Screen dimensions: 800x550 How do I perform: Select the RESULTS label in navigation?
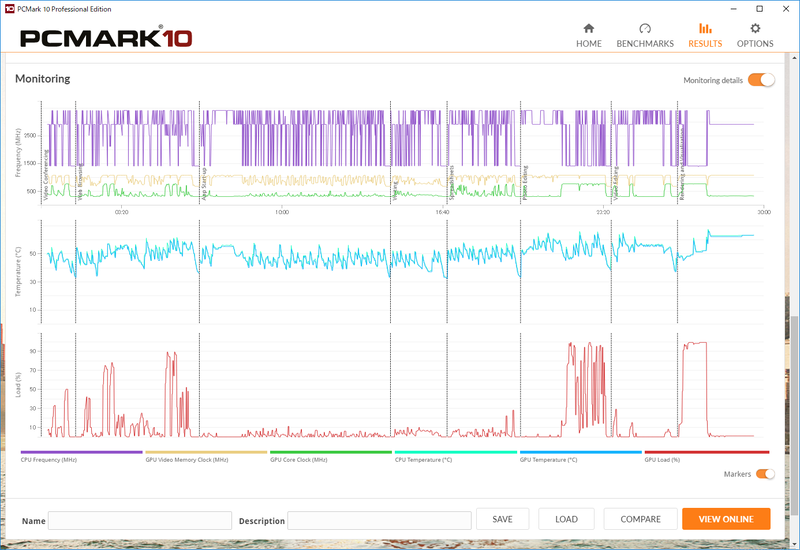coord(705,44)
